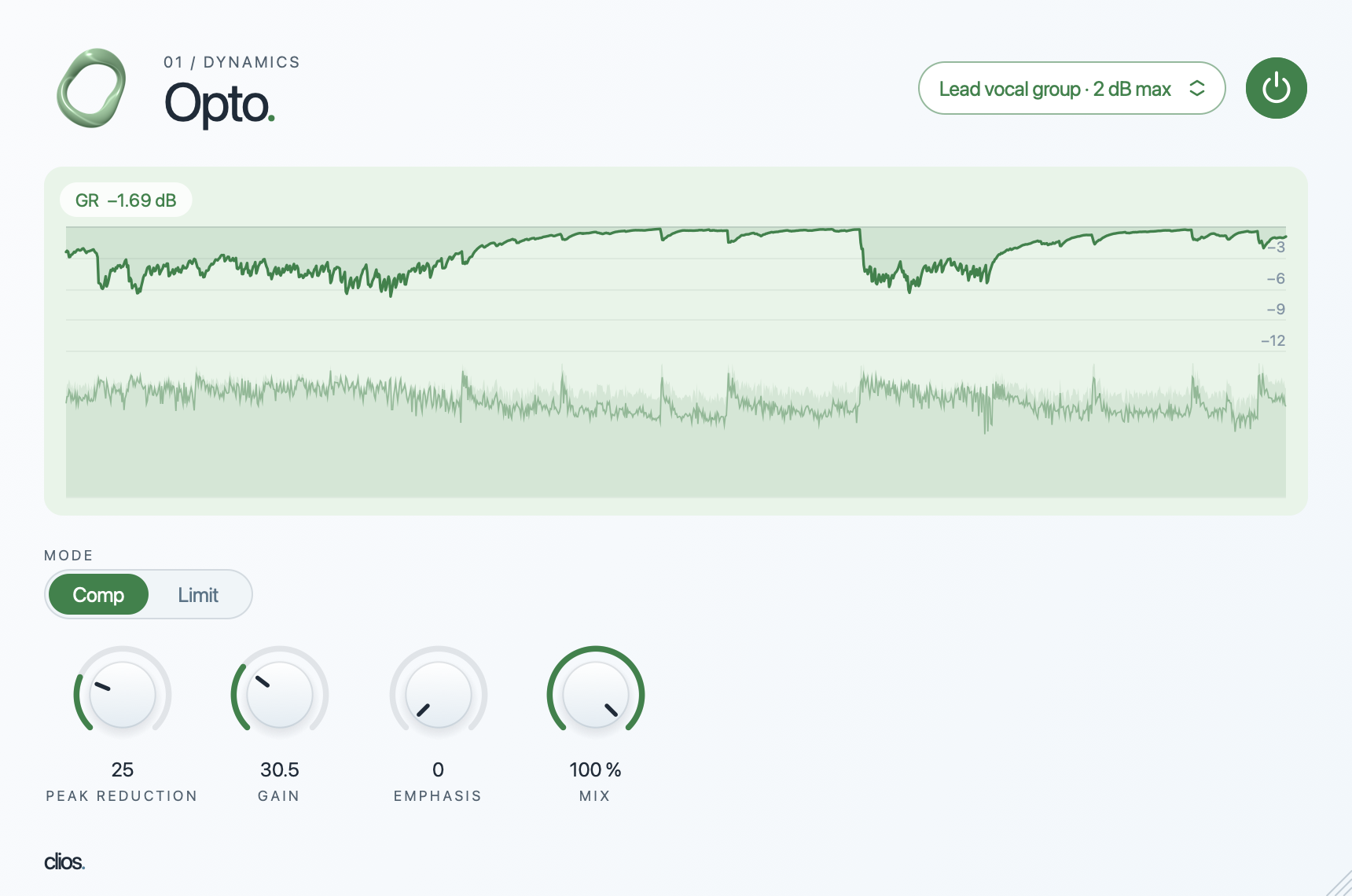Image resolution: width=1352 pixels, height=896 pixels.
Task: Click the Gain value 30.5
Action: click(280, 769)
